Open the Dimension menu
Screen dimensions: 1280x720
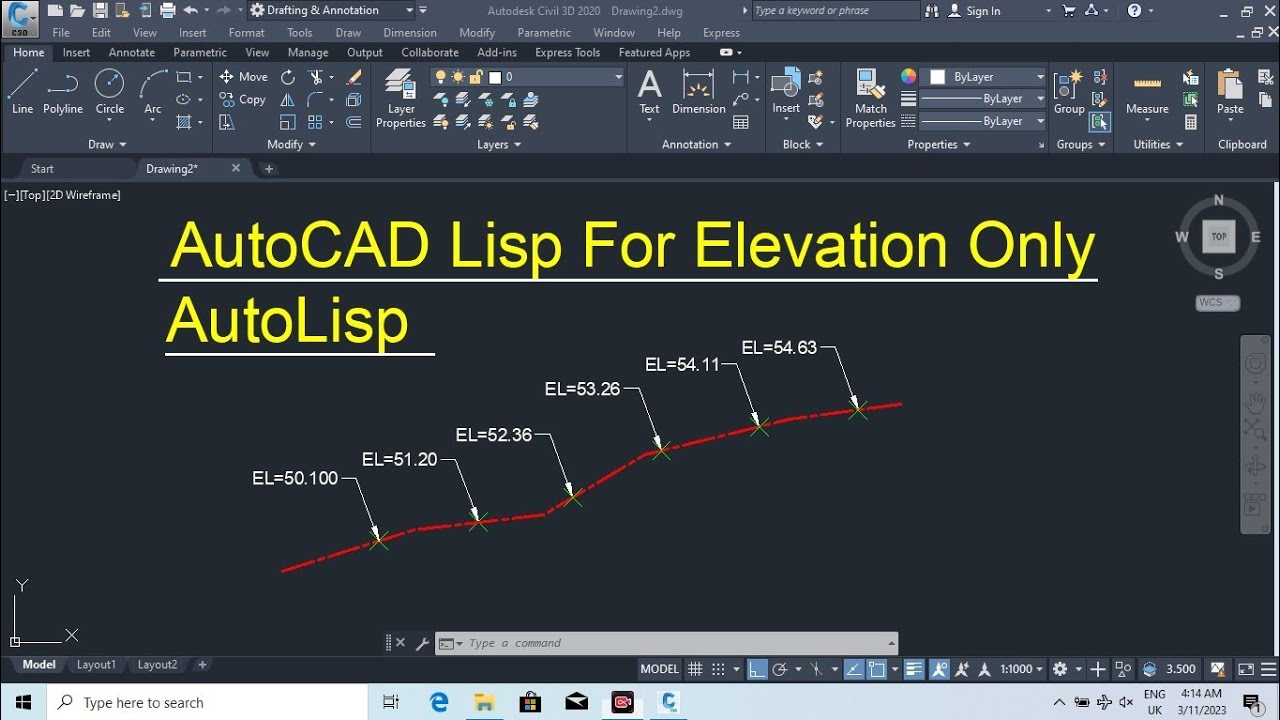click(410, 33)
